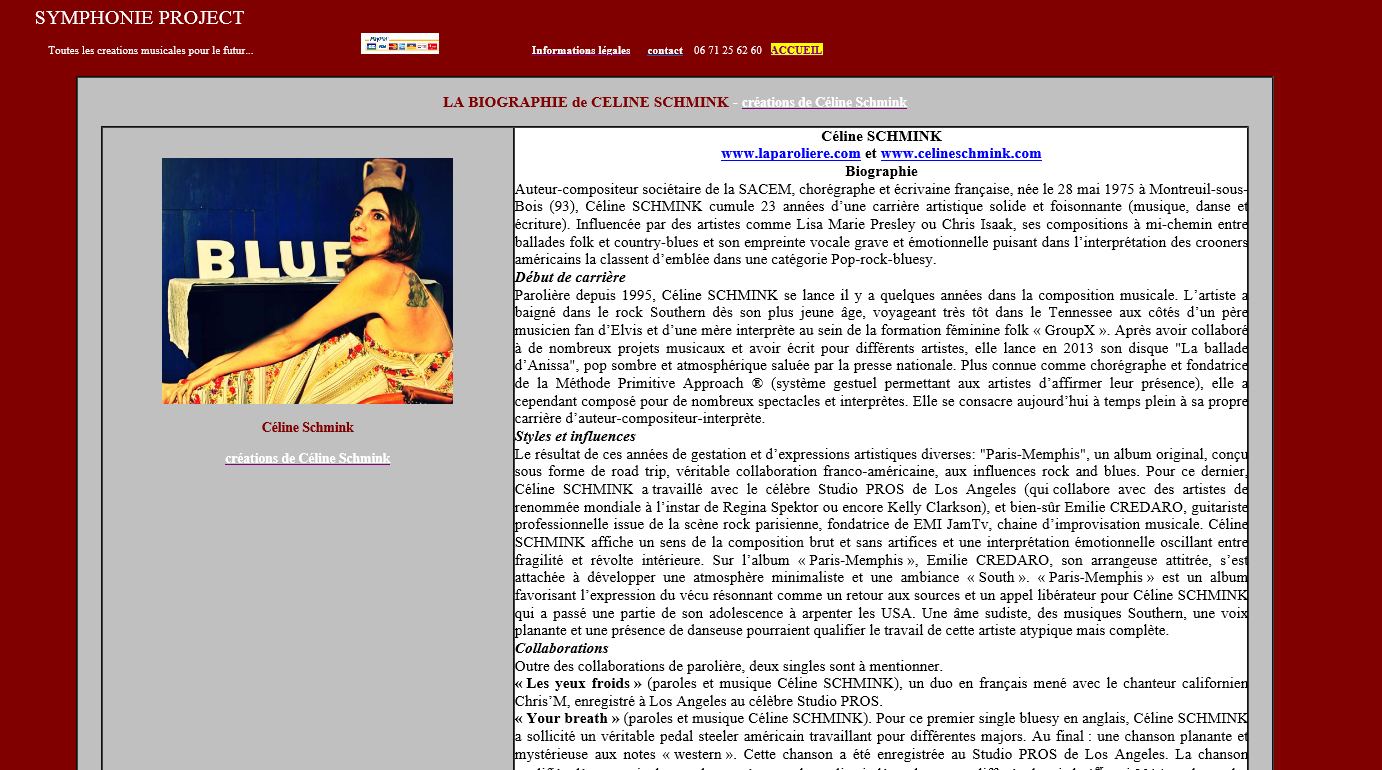
Task: Click the SYMPHONIE PROJECT site title
Action: coord(139,18)
